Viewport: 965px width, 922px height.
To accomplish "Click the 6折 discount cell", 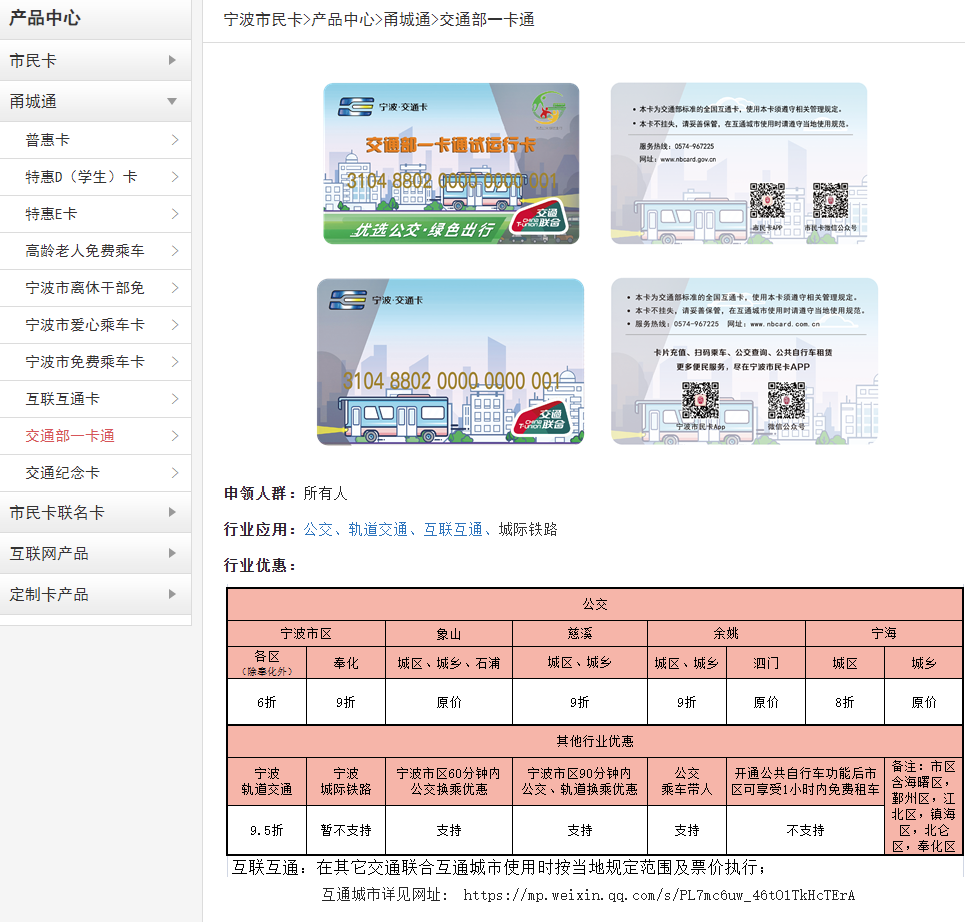I will pyautogui.click(x=266, y=702).
